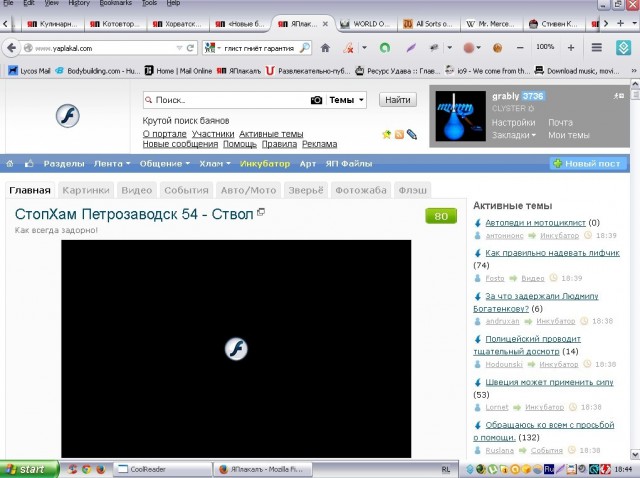The width and height of the screenshot is (640, 478).
Task: Open the Активные темы header link
Action: 271,134
